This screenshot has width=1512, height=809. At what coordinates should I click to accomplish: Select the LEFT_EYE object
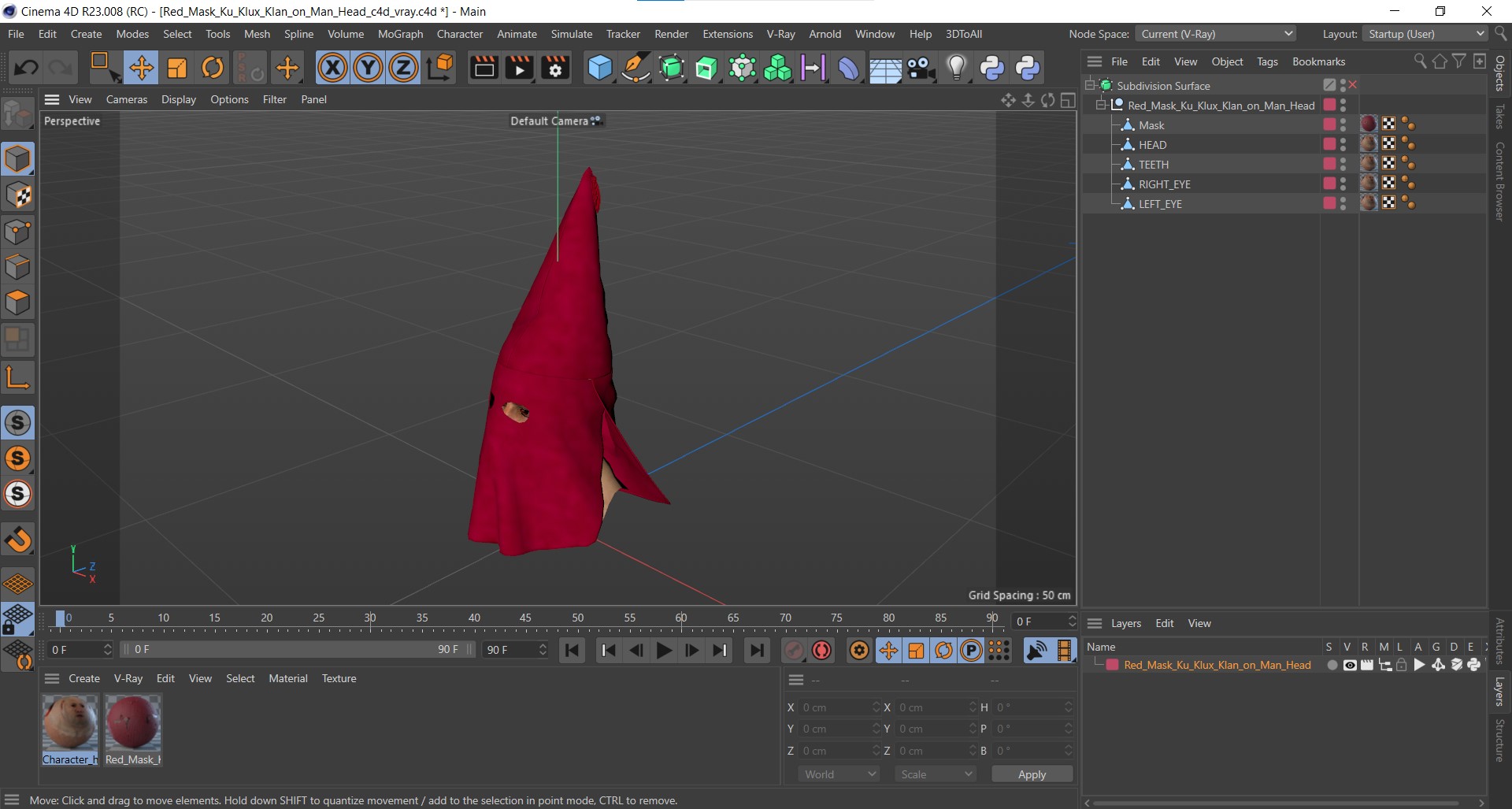(x=1160, y=204)
